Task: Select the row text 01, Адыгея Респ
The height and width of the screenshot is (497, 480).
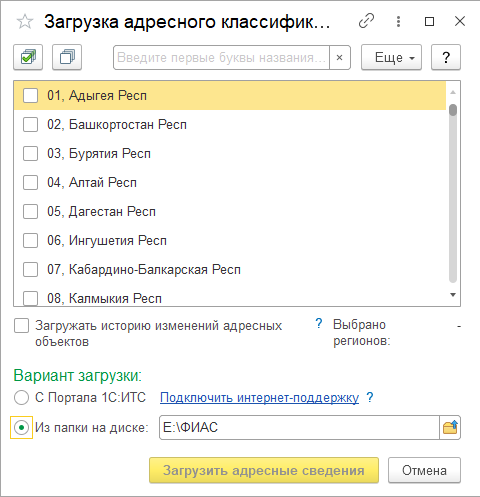Action: pyautogui.click(x=97, y=96)
